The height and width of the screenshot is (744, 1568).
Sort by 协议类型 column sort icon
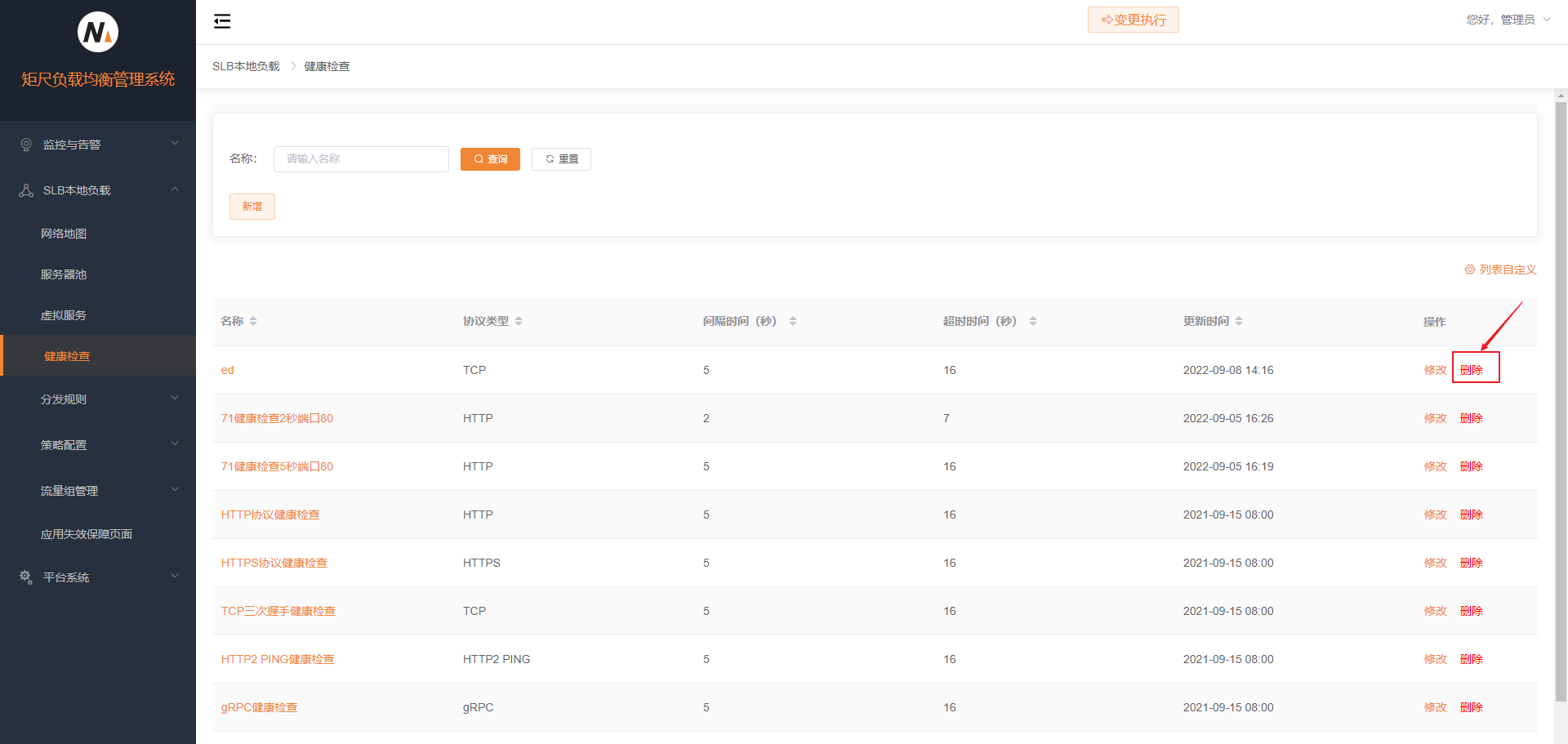click(x=519, y=321)
